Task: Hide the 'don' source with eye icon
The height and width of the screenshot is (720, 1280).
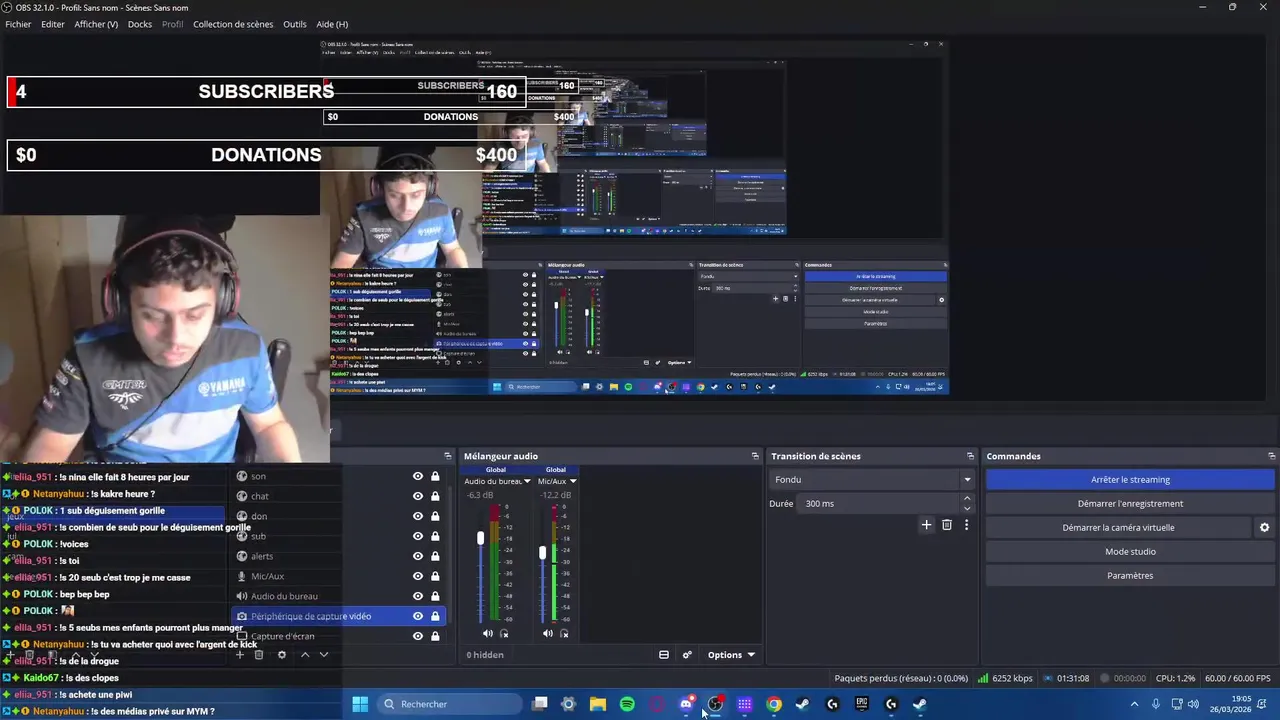Action: point(418,516)
